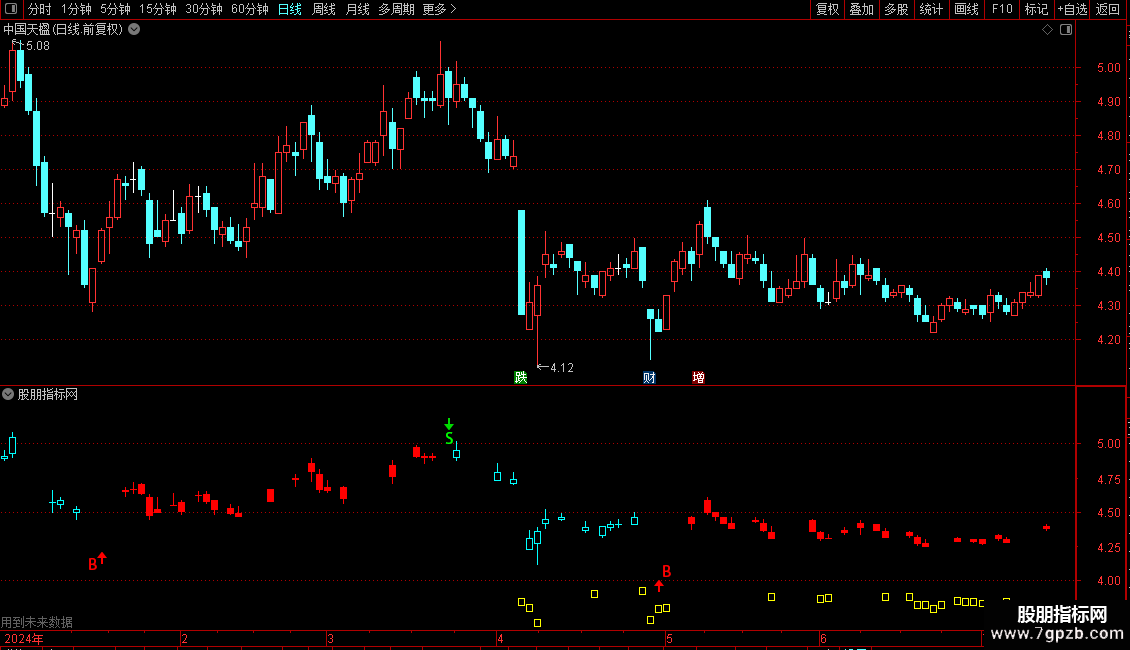
Task: Click the 叠加 overlay button
Action: click(861, 9)
